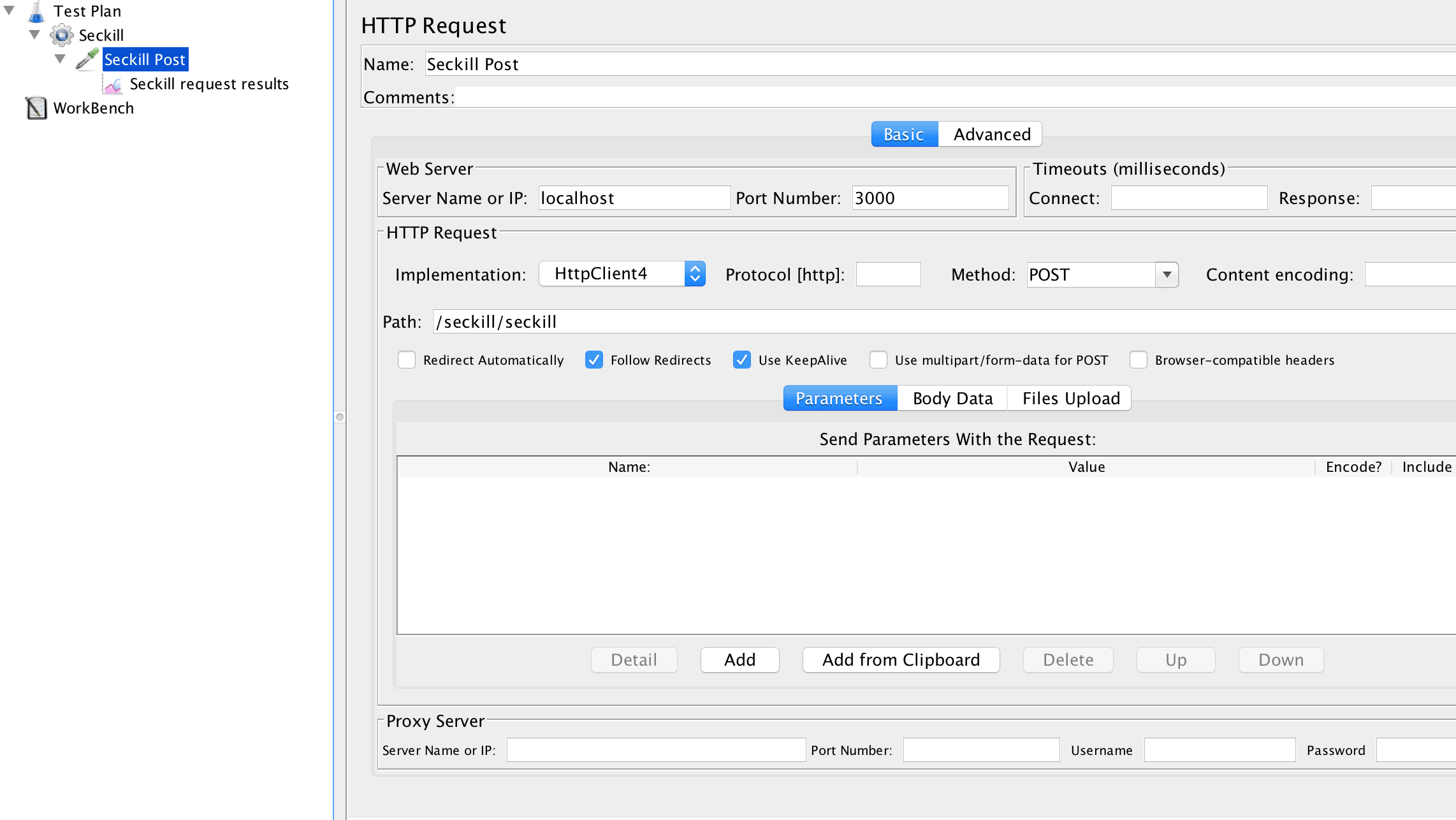
Task: Switch to the Advanced tab
Action: [x=991, y=134]
